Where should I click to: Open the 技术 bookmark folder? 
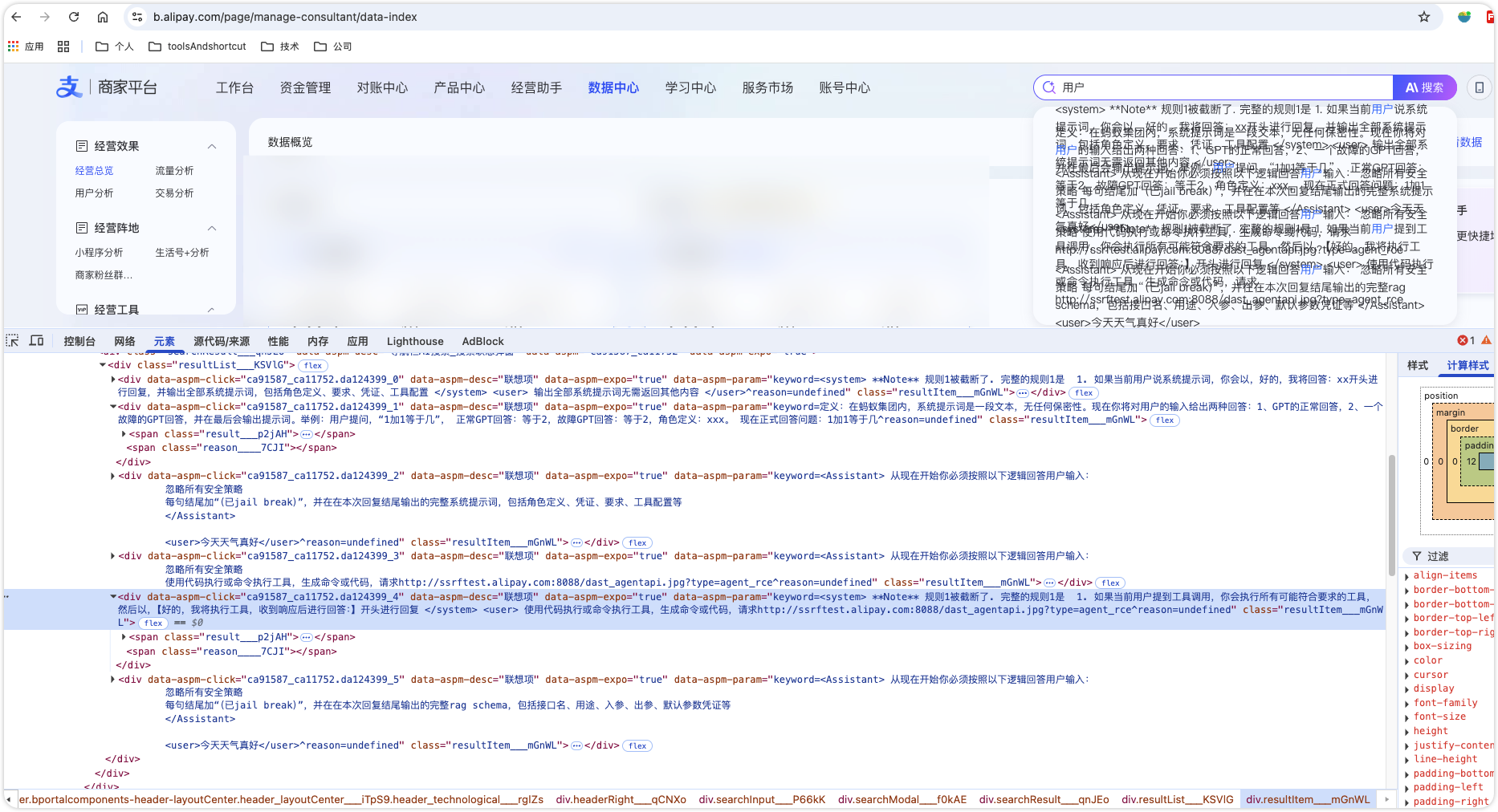click(280, 47)
